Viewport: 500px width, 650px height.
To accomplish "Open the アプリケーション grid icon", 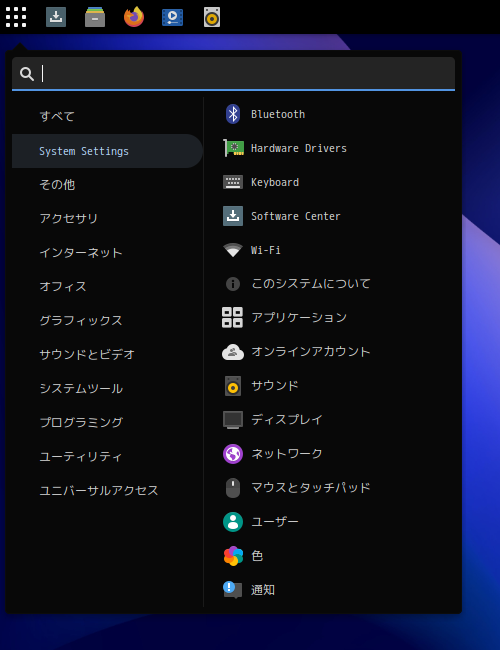I will coord(233,318).
